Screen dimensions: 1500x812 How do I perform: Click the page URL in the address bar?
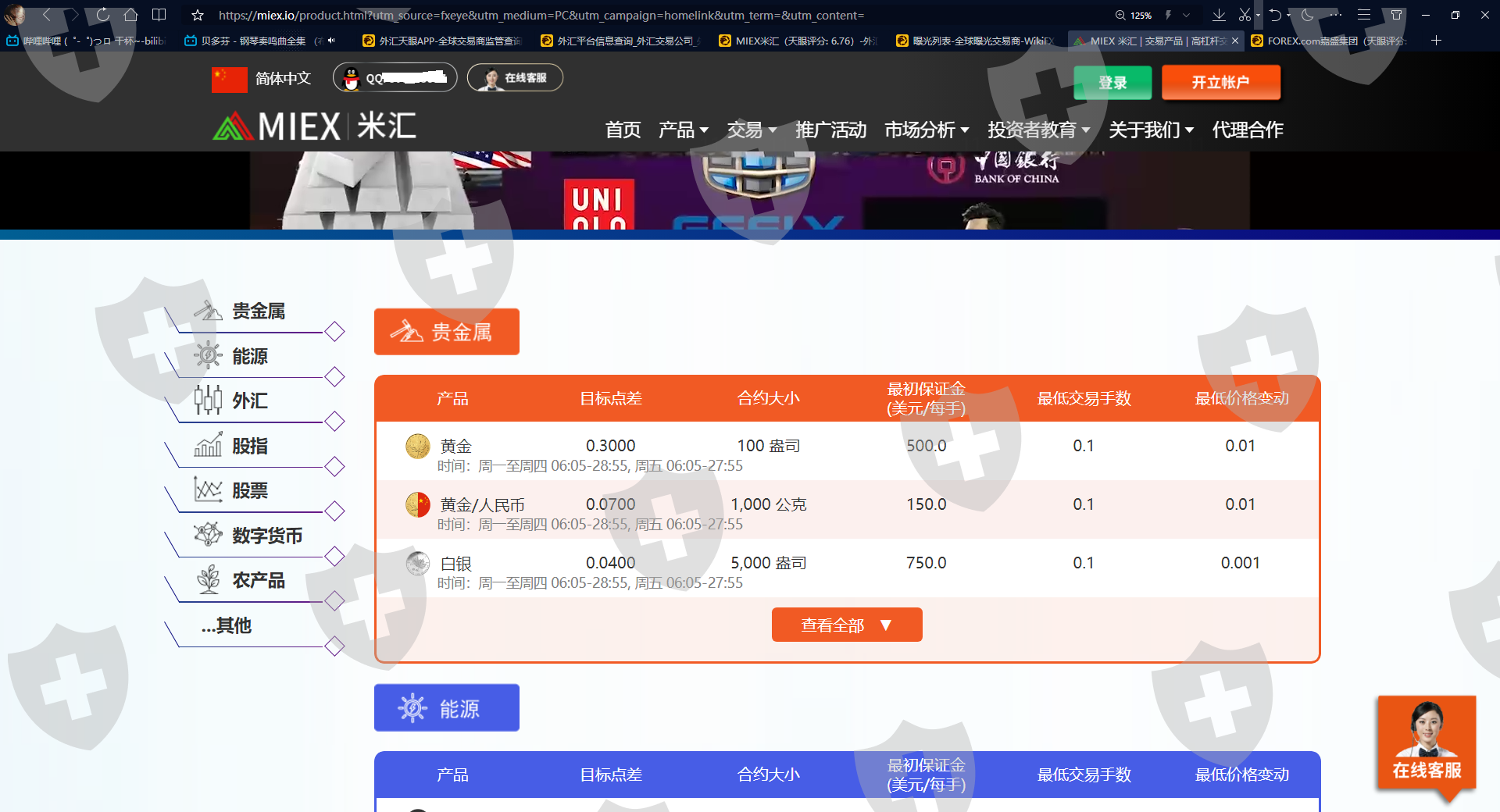tap(541, 15)
